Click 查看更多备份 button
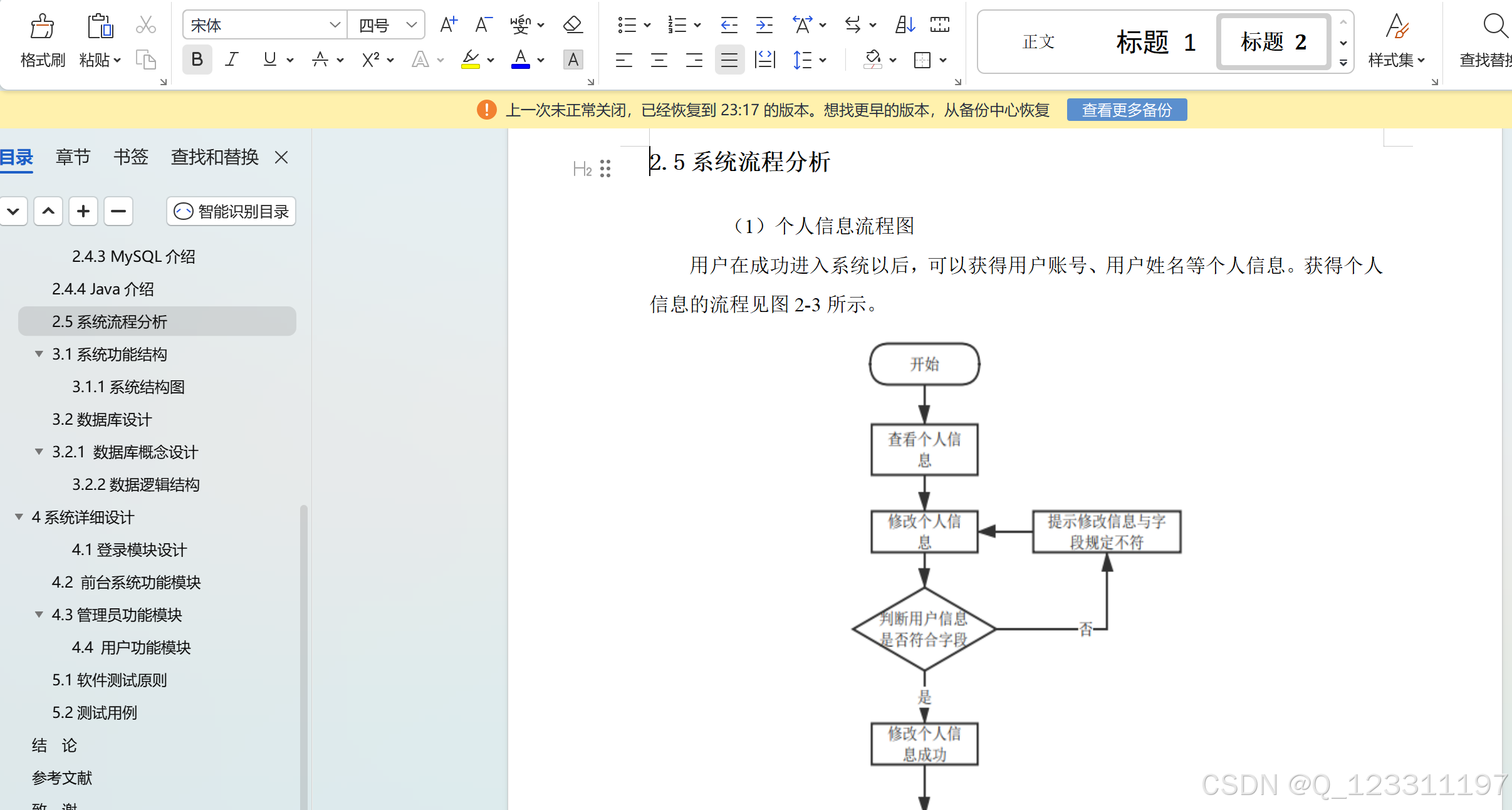This screenshot has width=1512, height=810. 1127,110
